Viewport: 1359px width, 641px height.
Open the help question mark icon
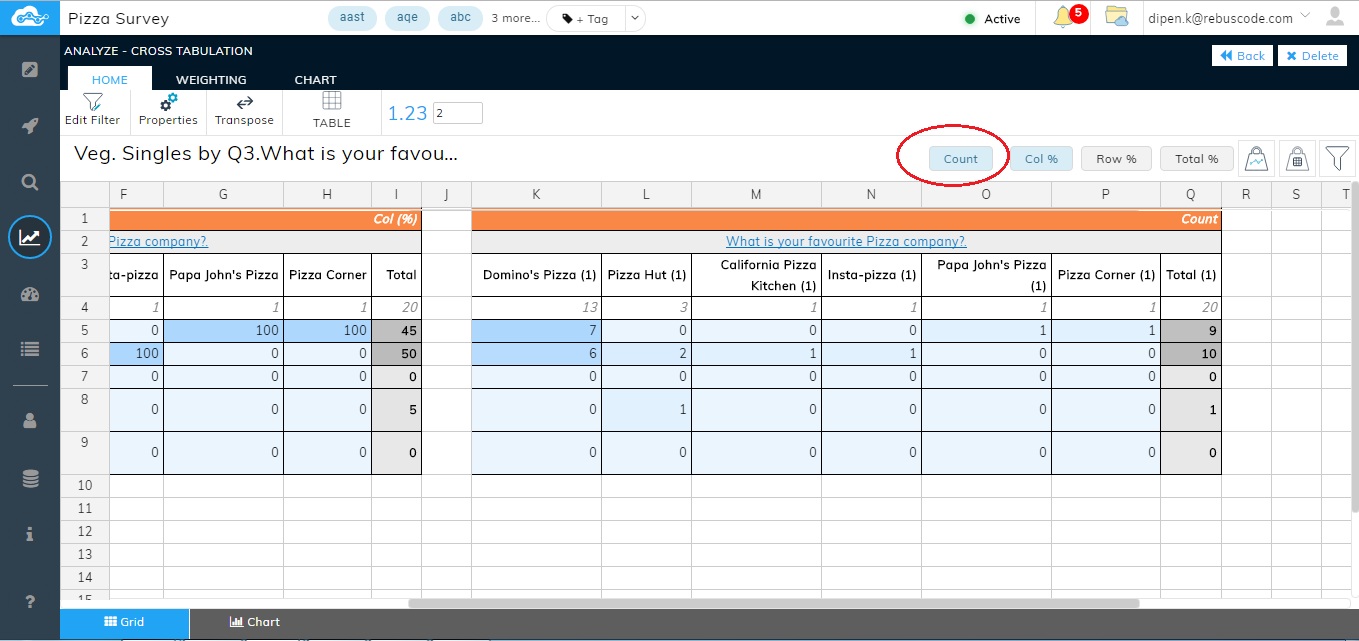point(30,601)
